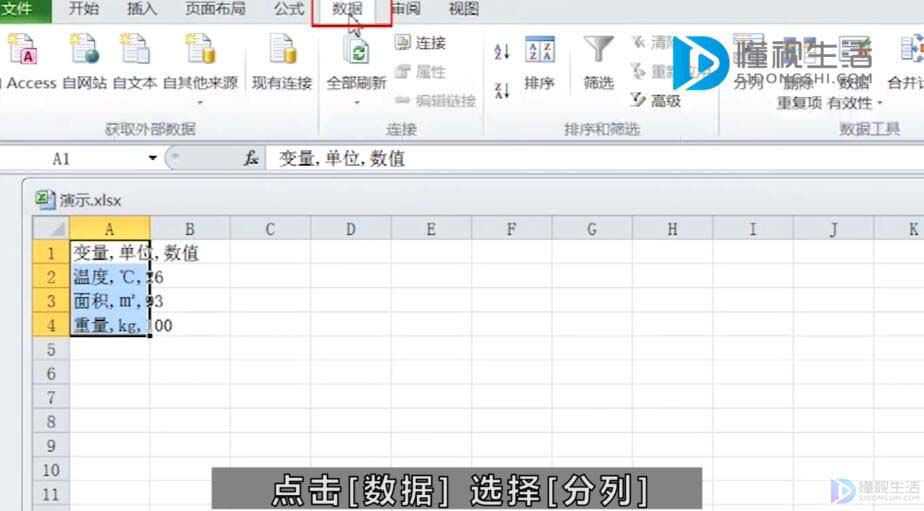The image size is (924, 511).
Task: Select column F header
Action: point(512,228)
